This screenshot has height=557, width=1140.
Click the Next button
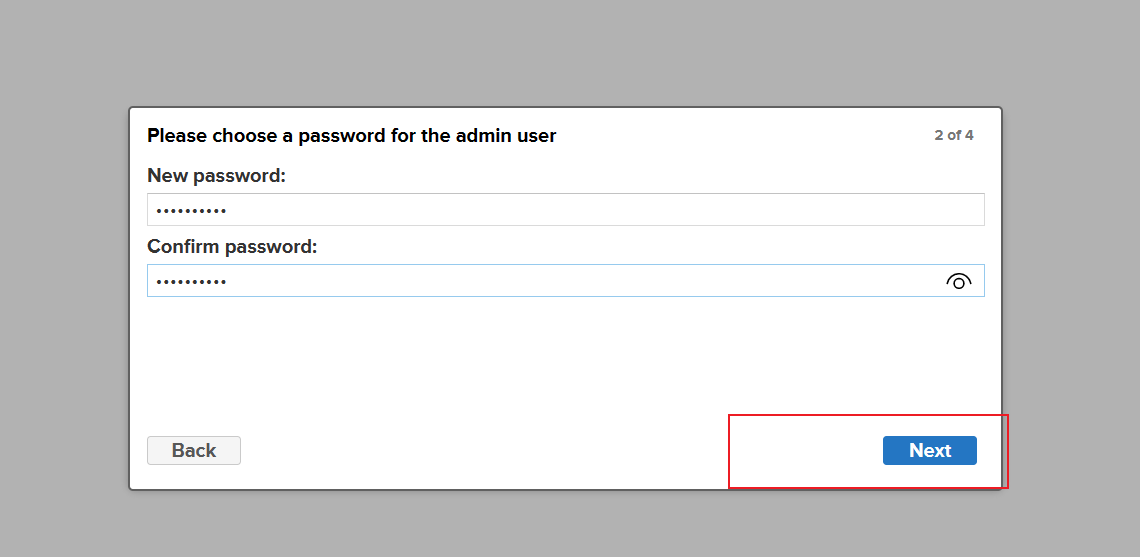929,450
